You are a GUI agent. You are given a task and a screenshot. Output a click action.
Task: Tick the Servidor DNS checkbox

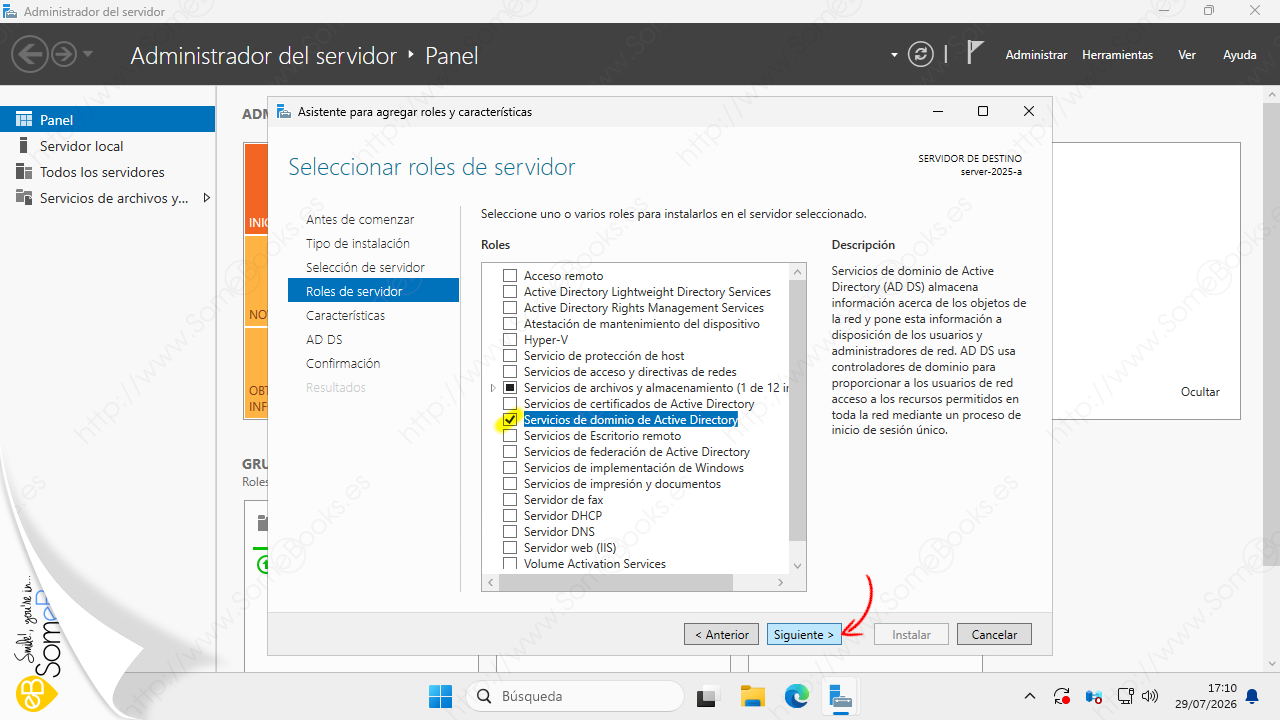510,532
